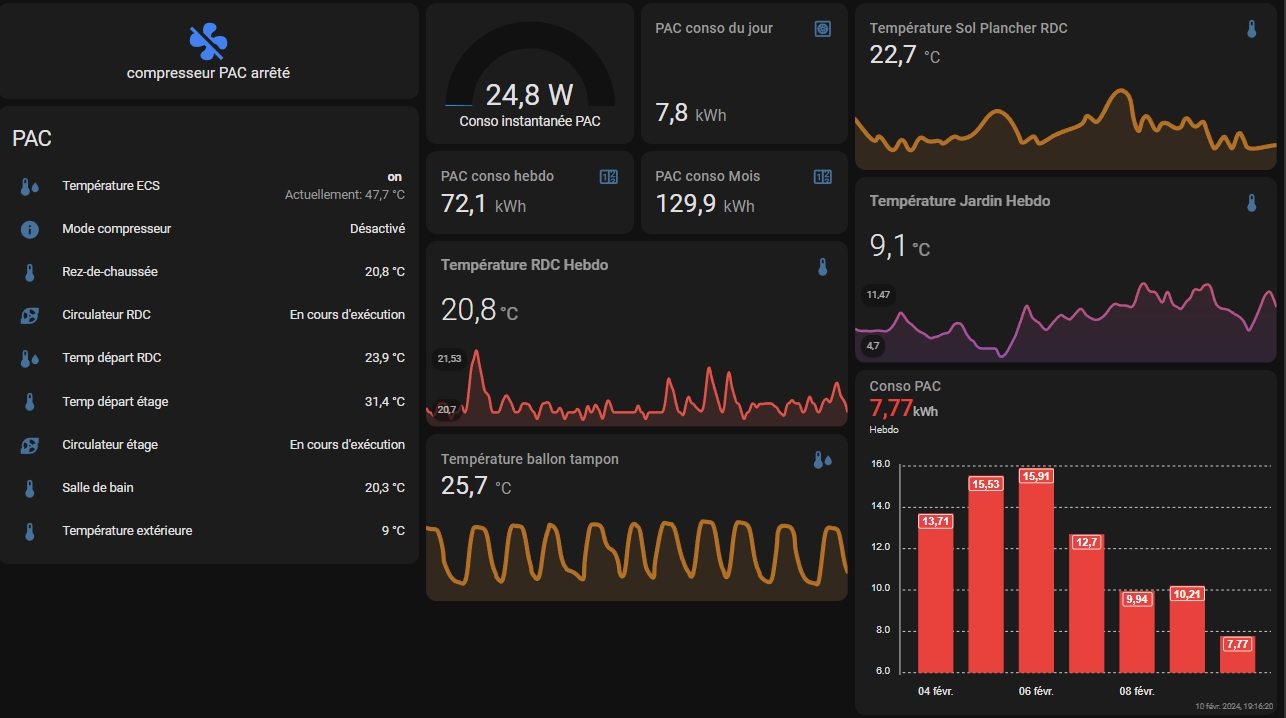
Task: Open the Température ECS row label
Action: [x=111, y=186]
